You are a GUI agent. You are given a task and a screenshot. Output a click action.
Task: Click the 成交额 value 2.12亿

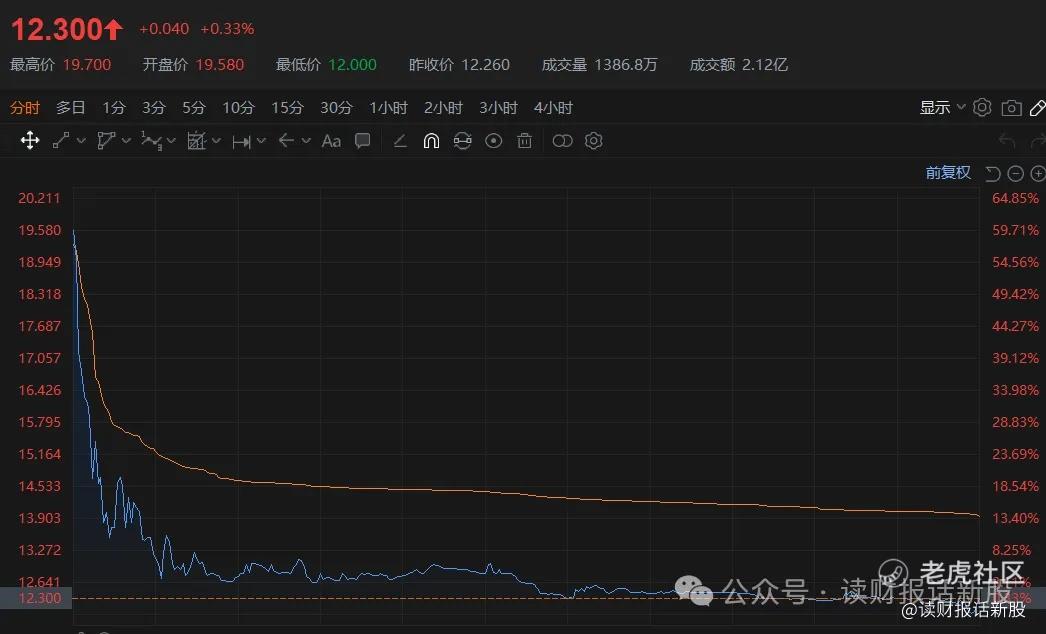tap(764, 65)
